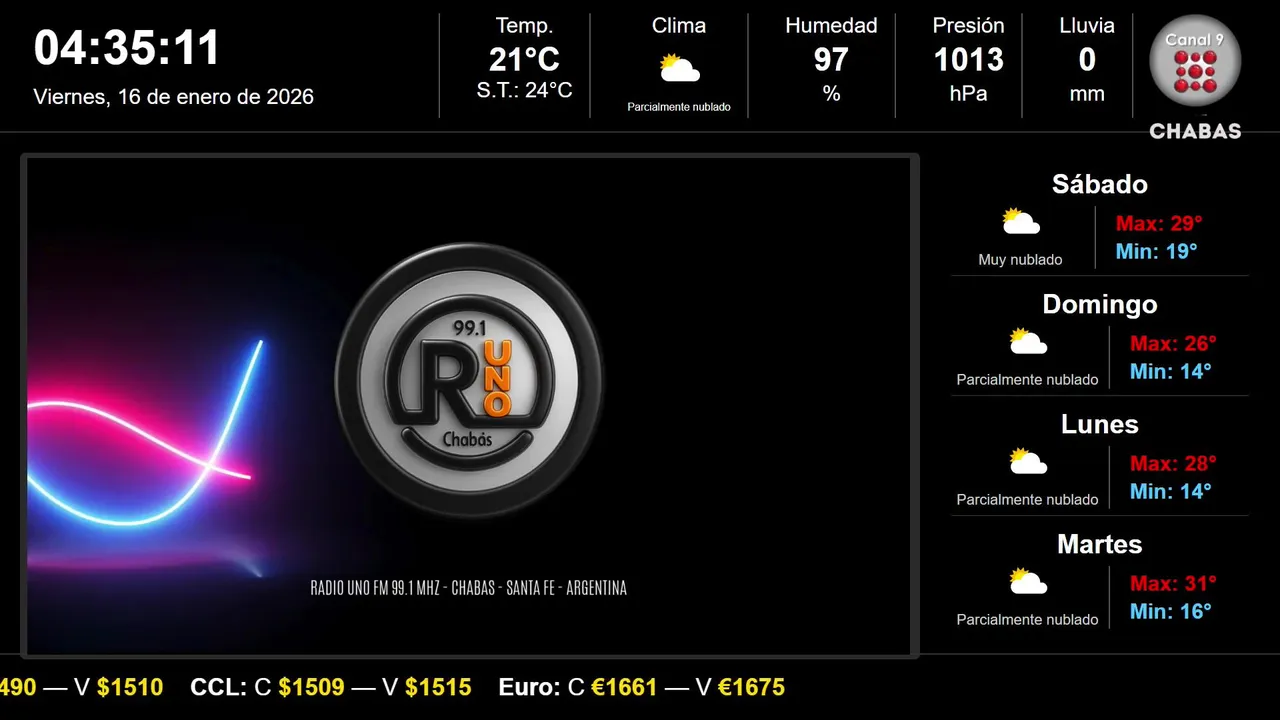Click the rain value 0
The width and height of the screenshot is (1280, 720).
tap(1087, 60)
